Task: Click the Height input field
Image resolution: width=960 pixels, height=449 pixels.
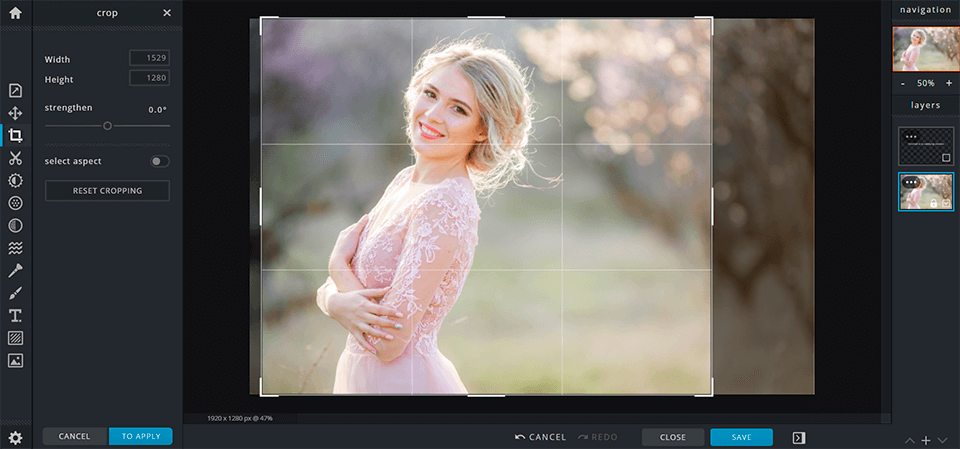Action: point(149,78)
